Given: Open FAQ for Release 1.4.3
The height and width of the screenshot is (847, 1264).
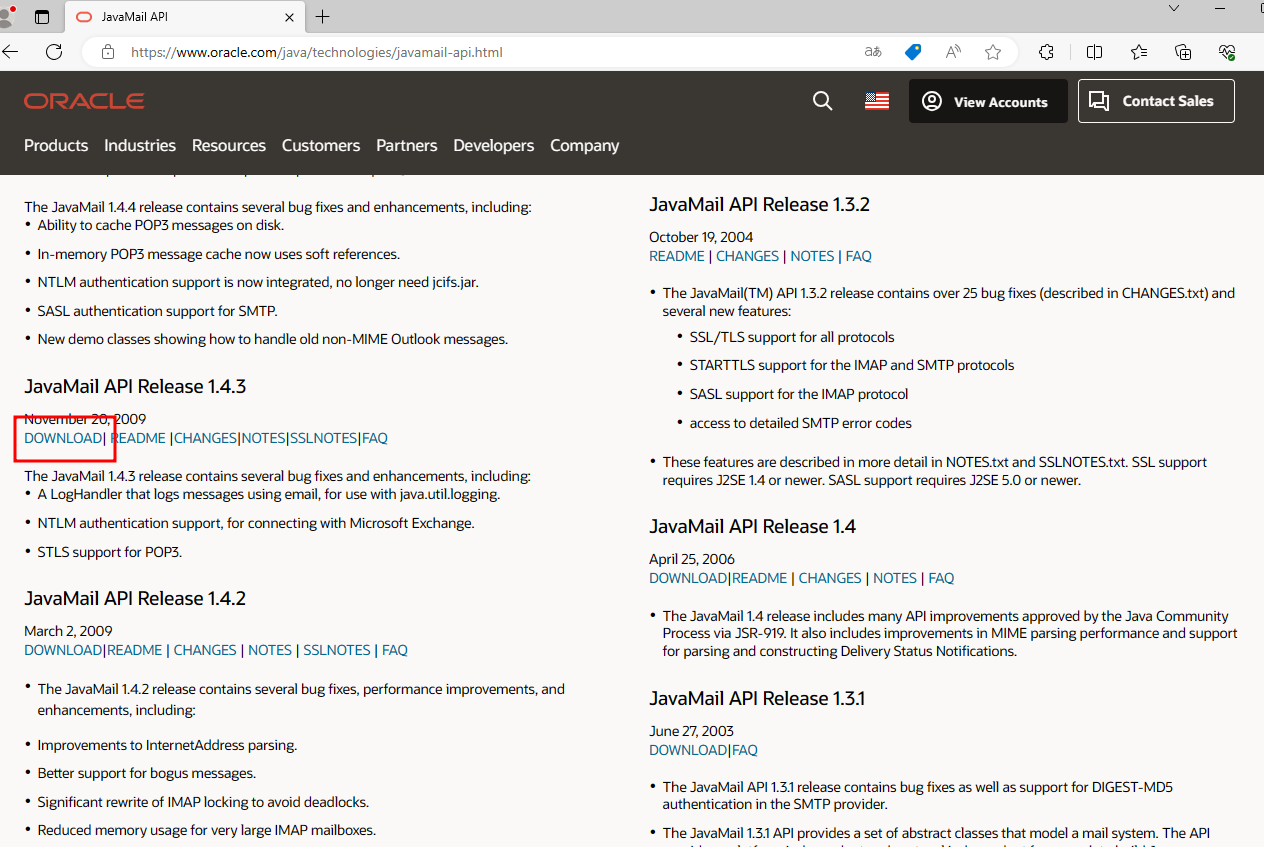Looking at the screenshot, I should pyautogui.click(x=375, y=438).
